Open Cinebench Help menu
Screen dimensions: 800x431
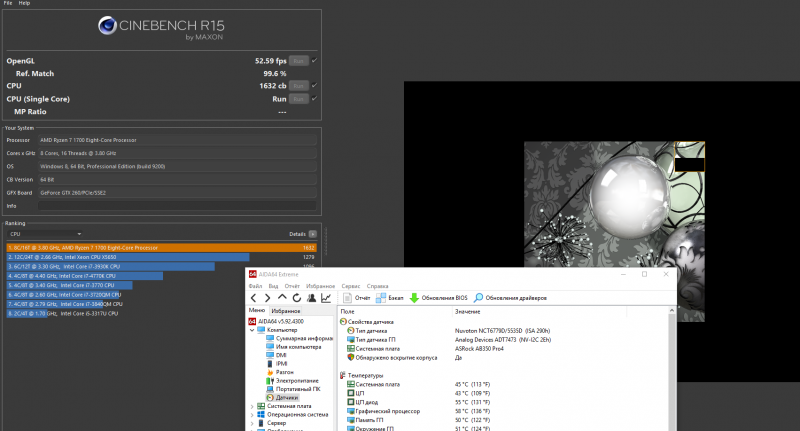coord(24,3)
